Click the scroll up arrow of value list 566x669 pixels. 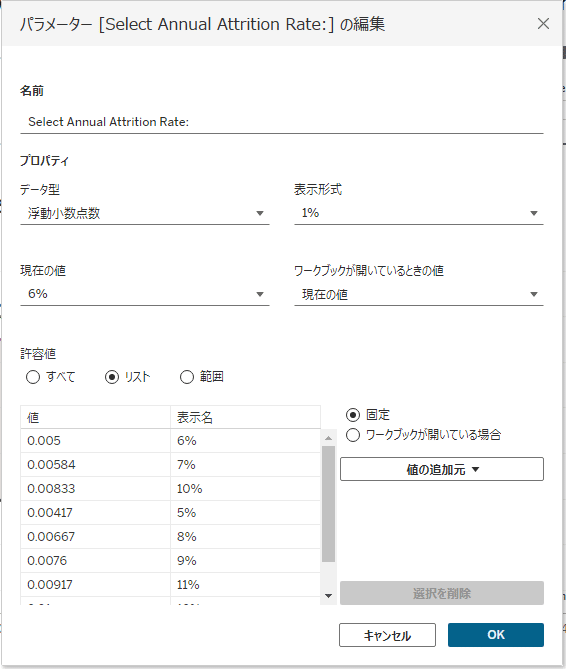click(328, 438)
